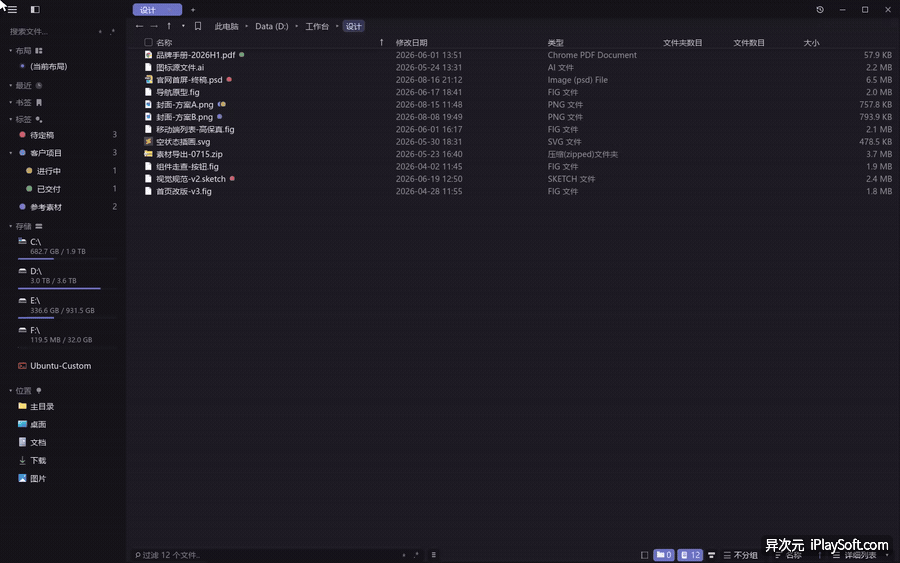Screen dimensions: 900x563
Task: Navigate up one folder level
Action: tap(169, 26)
